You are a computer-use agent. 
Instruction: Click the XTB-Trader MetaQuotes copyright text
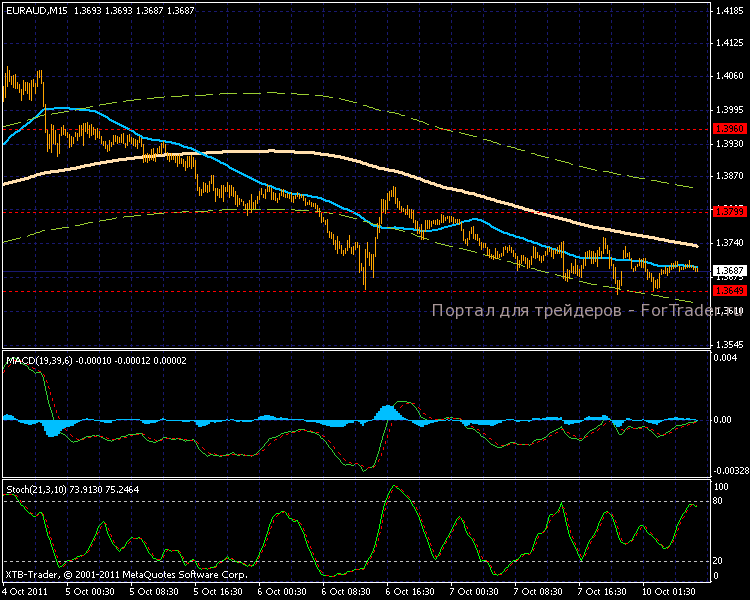(127, 575)
